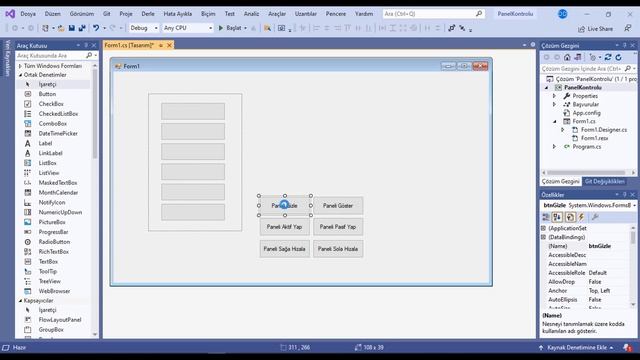Open the Başlat dropdown arrow

tap(245, 28)
